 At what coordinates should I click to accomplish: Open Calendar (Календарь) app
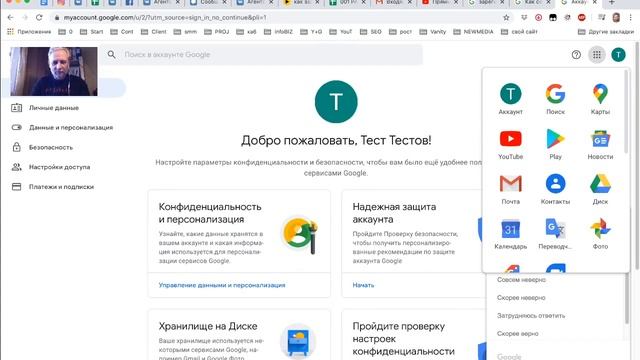(510, 234)
